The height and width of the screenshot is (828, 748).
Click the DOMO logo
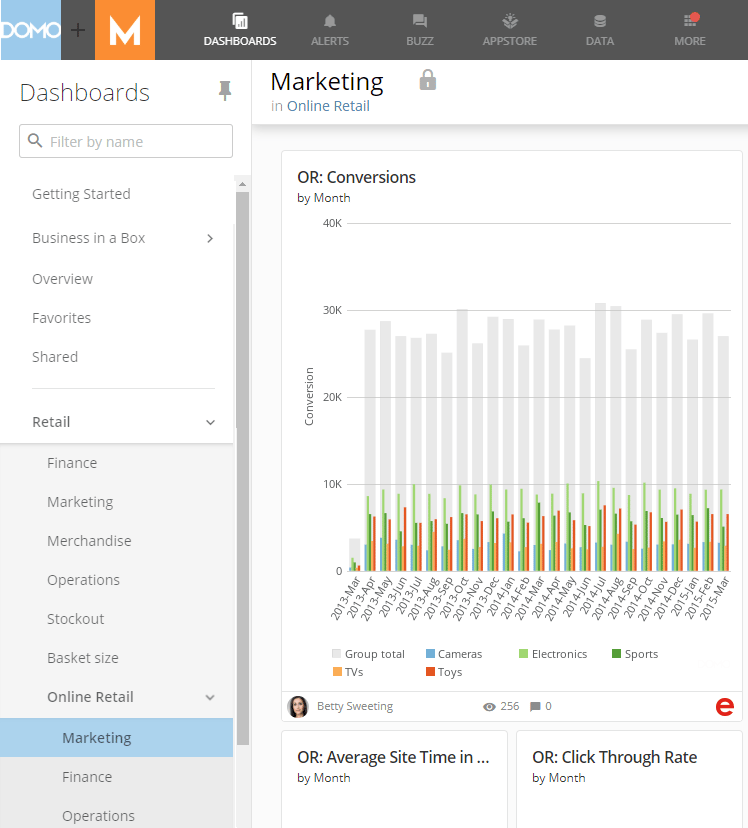pos(31,30)
